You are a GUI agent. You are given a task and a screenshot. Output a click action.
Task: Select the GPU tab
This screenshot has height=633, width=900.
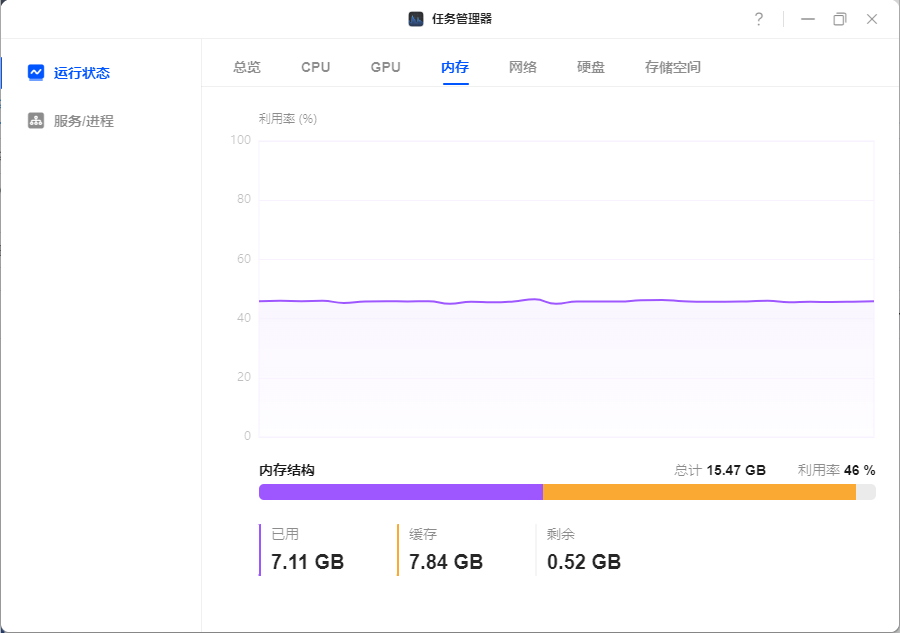(x=385, y=67)
